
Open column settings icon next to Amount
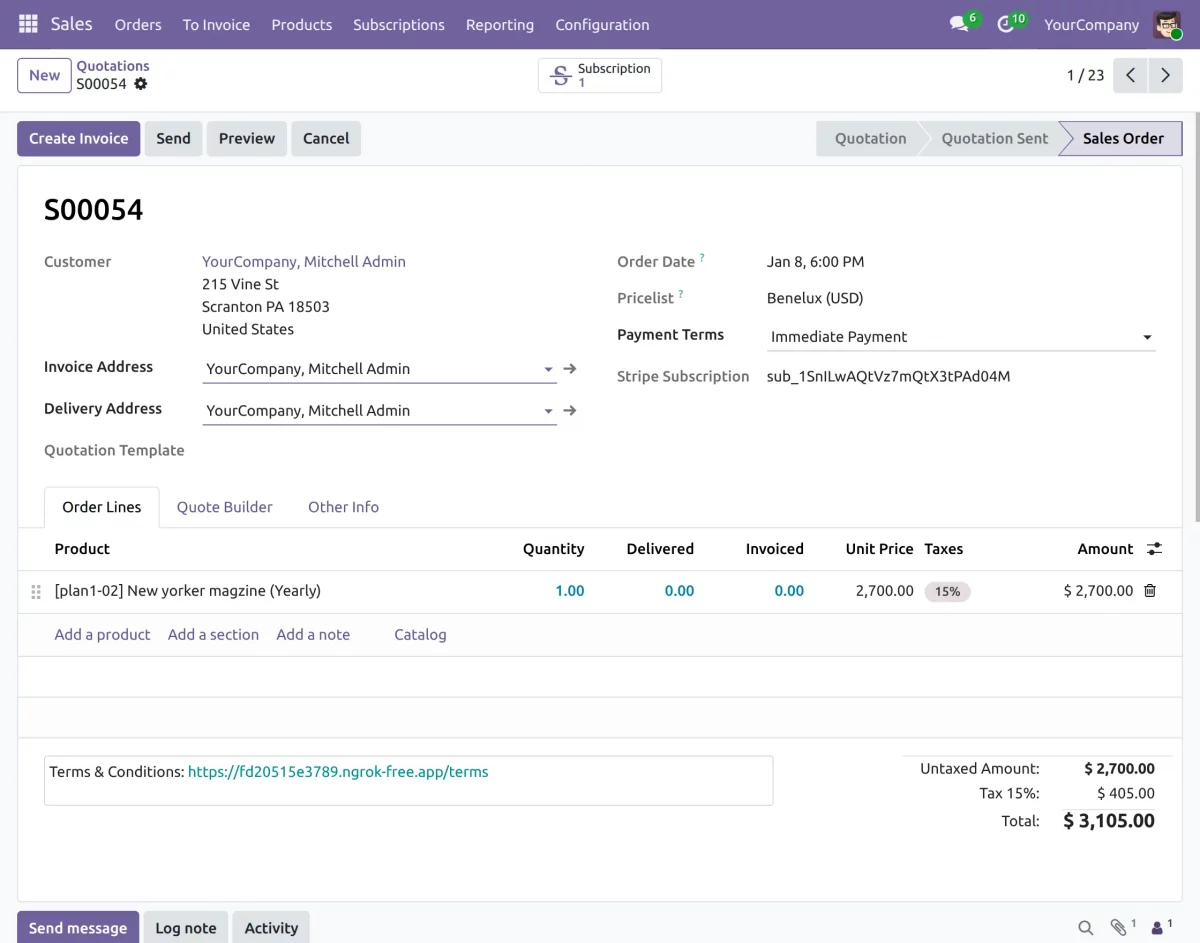[x=1154, y=549]
